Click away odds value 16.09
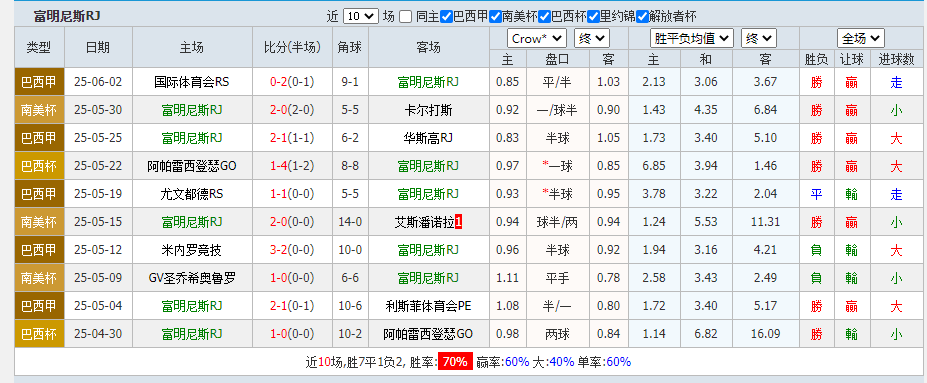 pyautogui.click(x=766, y=335)
